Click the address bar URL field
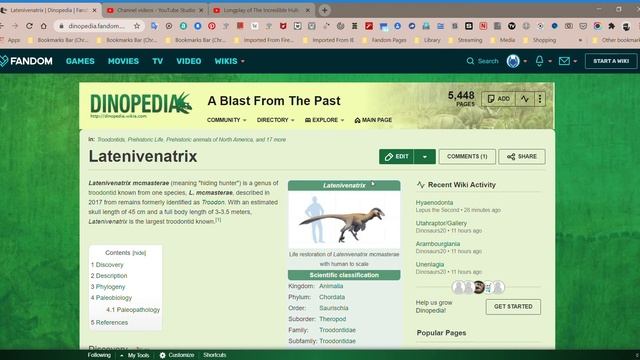 pos(96,26)
